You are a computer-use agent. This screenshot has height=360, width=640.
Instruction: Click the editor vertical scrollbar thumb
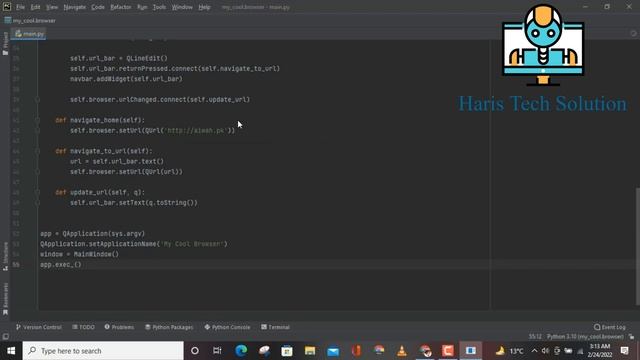pyautogui.click(x=638, y=246)
